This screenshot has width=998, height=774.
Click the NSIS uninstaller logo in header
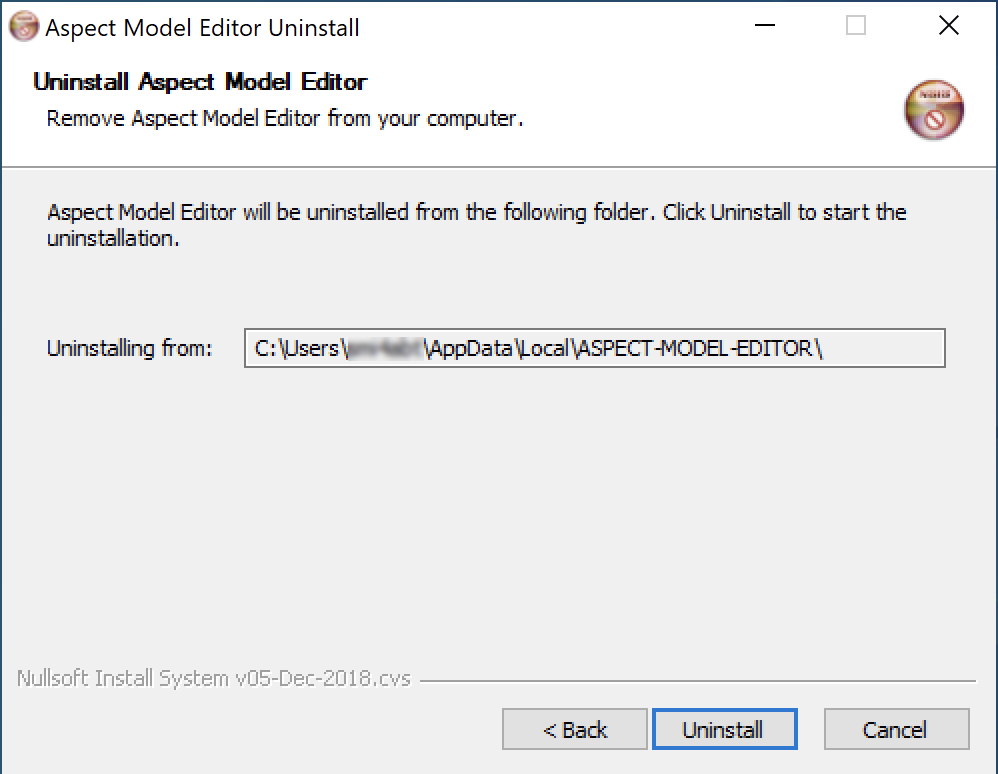934,108
